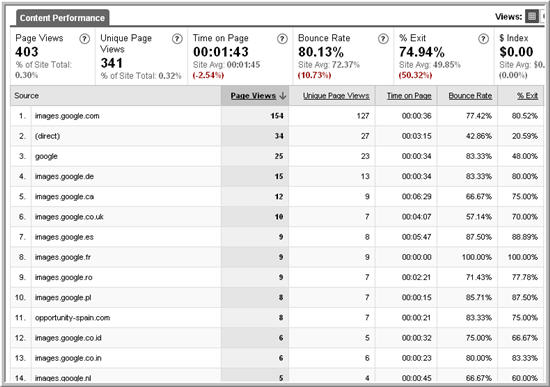Toggle sort arrow on Page Views column

(x=283, y=96)
